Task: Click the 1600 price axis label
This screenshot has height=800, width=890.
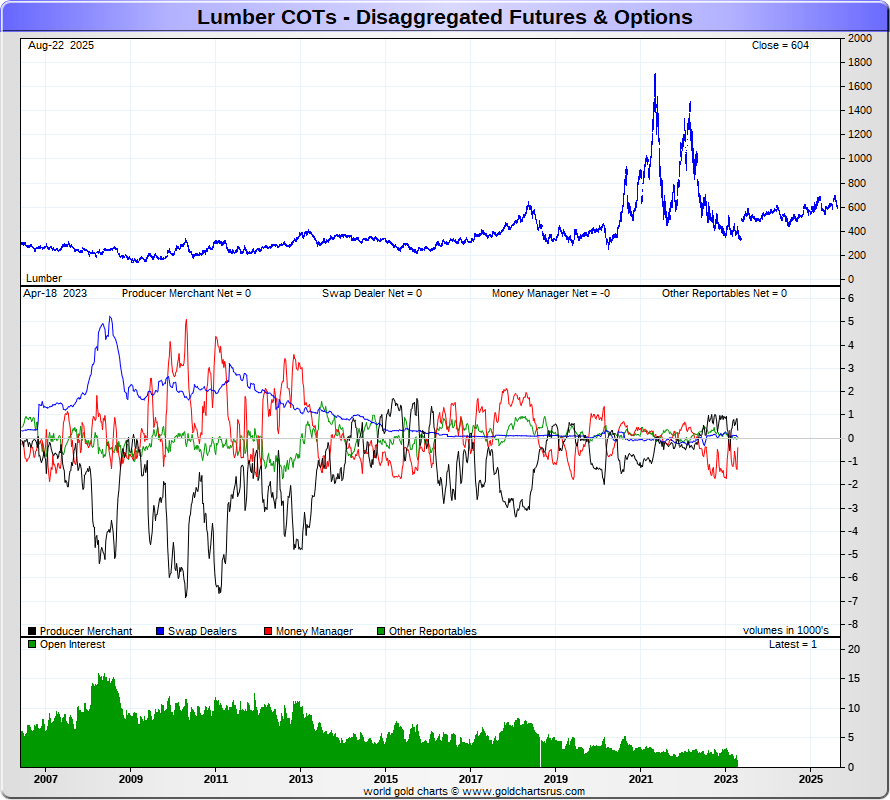Action: [860, 86]
